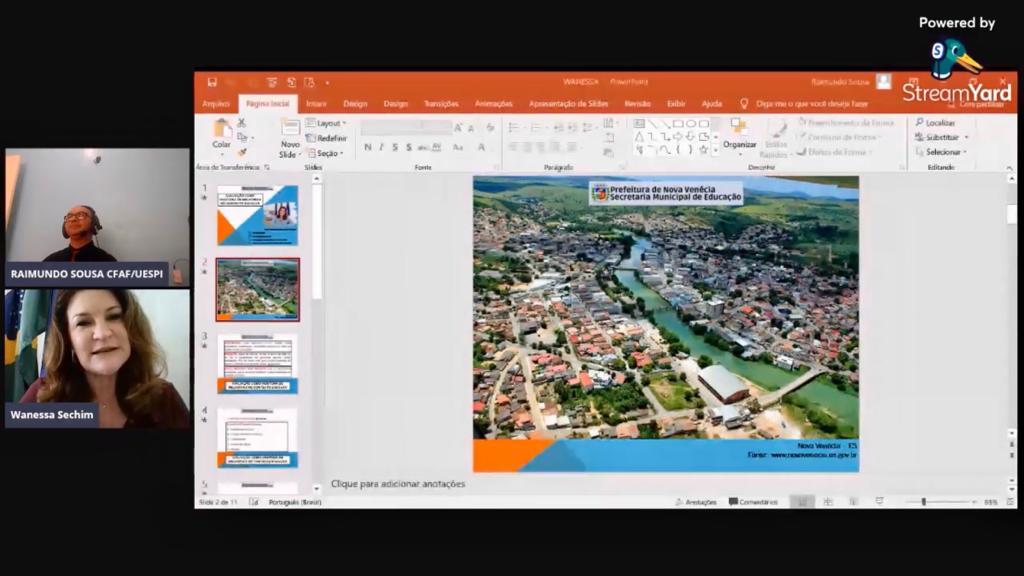Click the 'Português (Brasil)' language indicator
The height and width of the screenshot is (576, 1024).
pyautogui.click(x=295, y=502)
